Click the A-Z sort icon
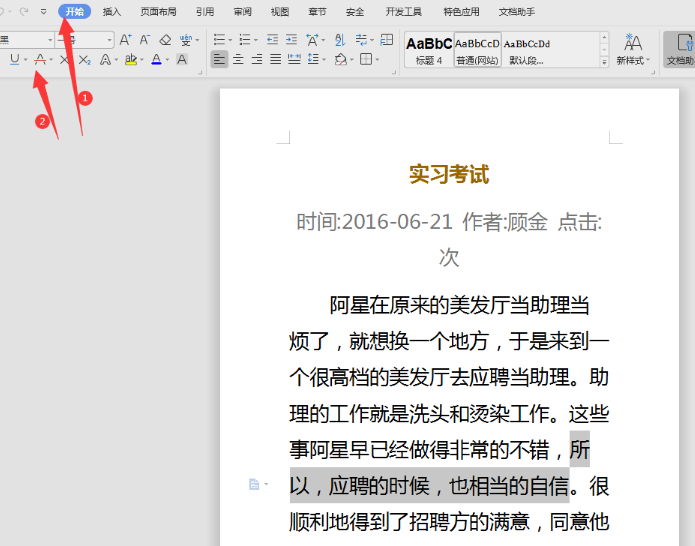695x546 pixels. 340,40
